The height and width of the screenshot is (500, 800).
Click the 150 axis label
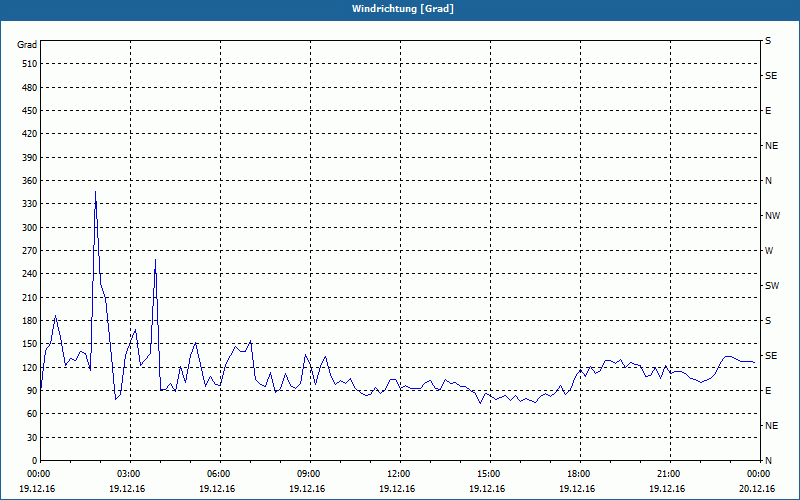click(x=30, y=344)
